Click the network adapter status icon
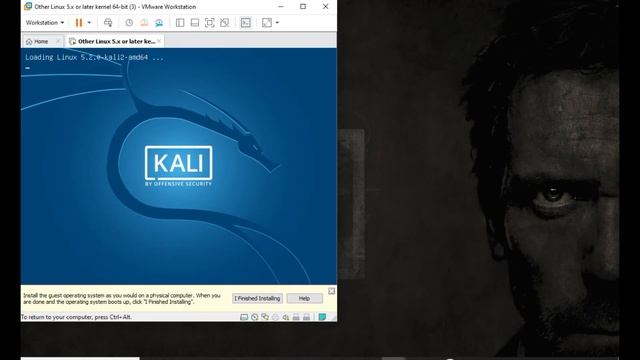The height and width of the screenshot is (360, 640). pyautogui.click(x=265, y=317)
